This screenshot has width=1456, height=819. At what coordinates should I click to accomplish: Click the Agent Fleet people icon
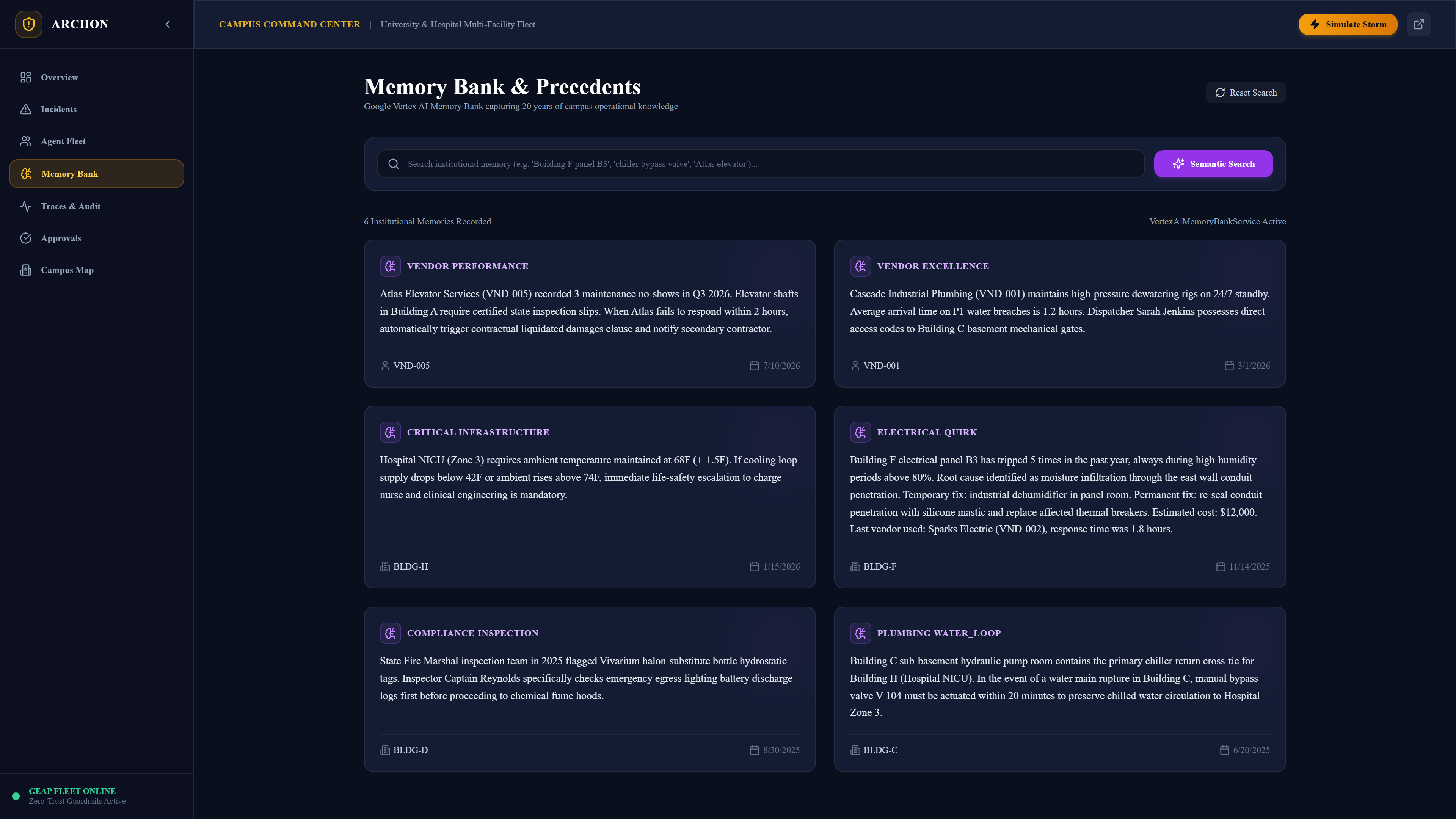coord(26,141)
